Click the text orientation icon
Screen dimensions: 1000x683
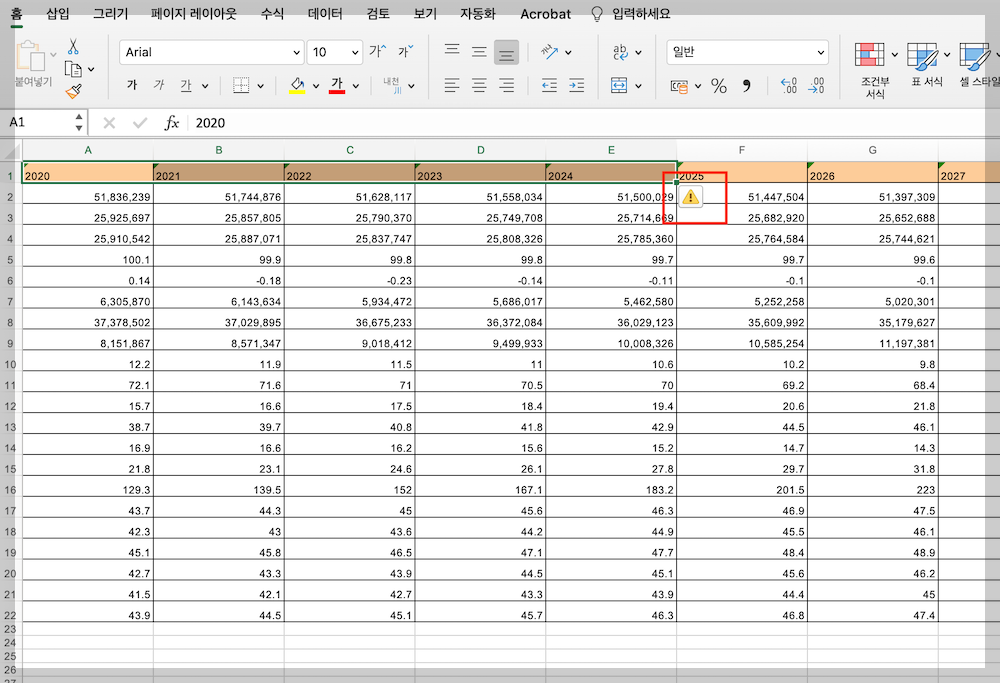click(549, 52)
